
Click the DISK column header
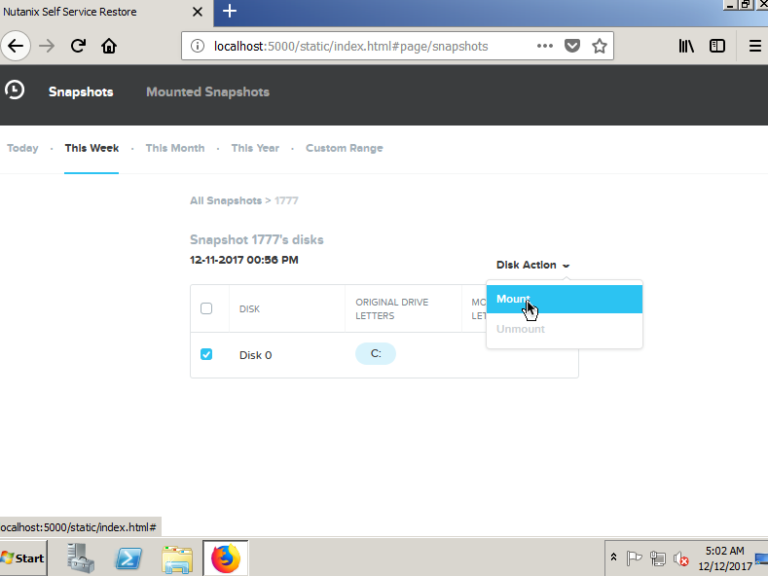point(249,309)
